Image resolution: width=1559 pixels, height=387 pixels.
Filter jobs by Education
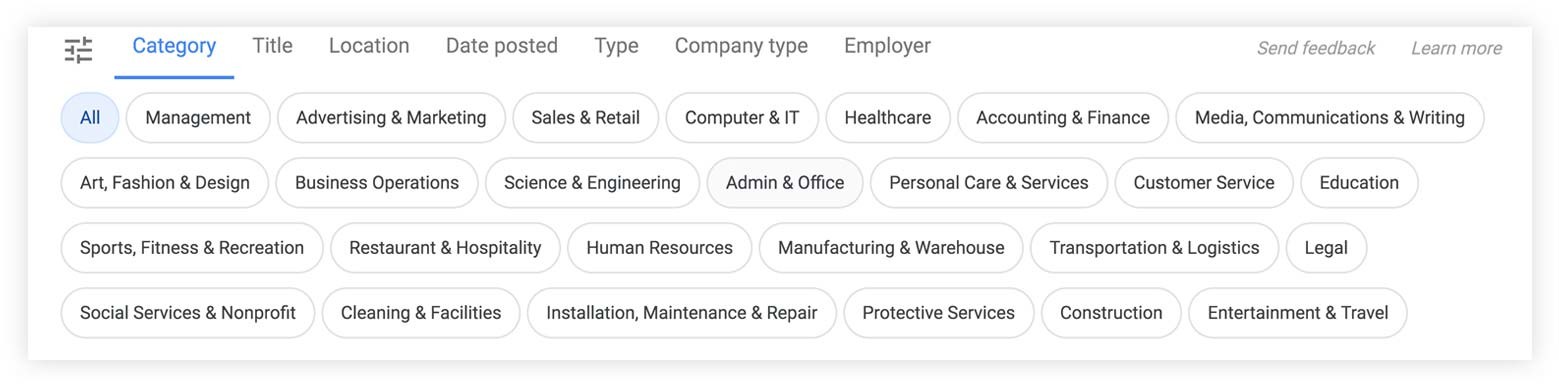click(x=1359, y=183)
